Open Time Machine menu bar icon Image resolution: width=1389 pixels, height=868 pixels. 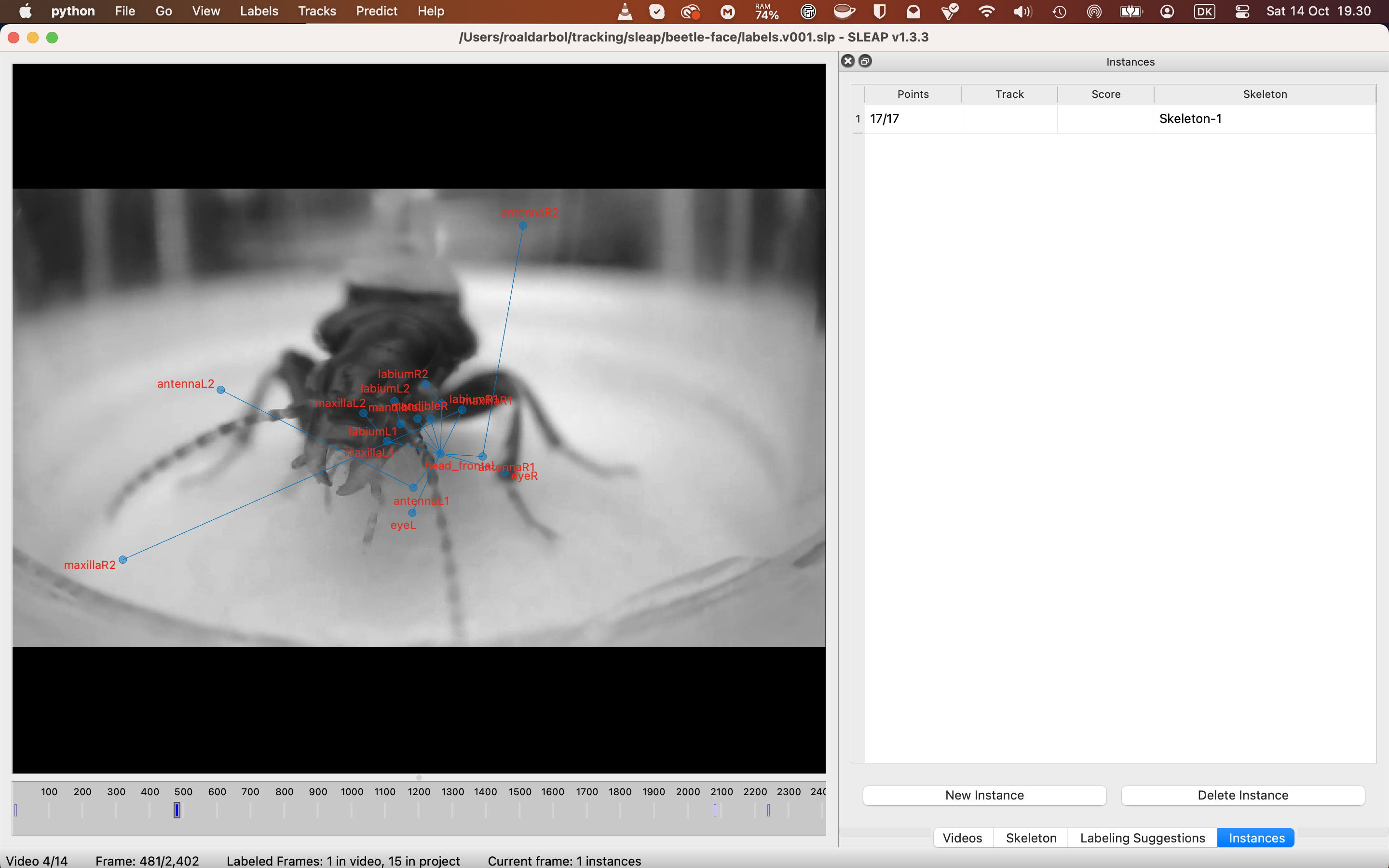[1060, 12]
